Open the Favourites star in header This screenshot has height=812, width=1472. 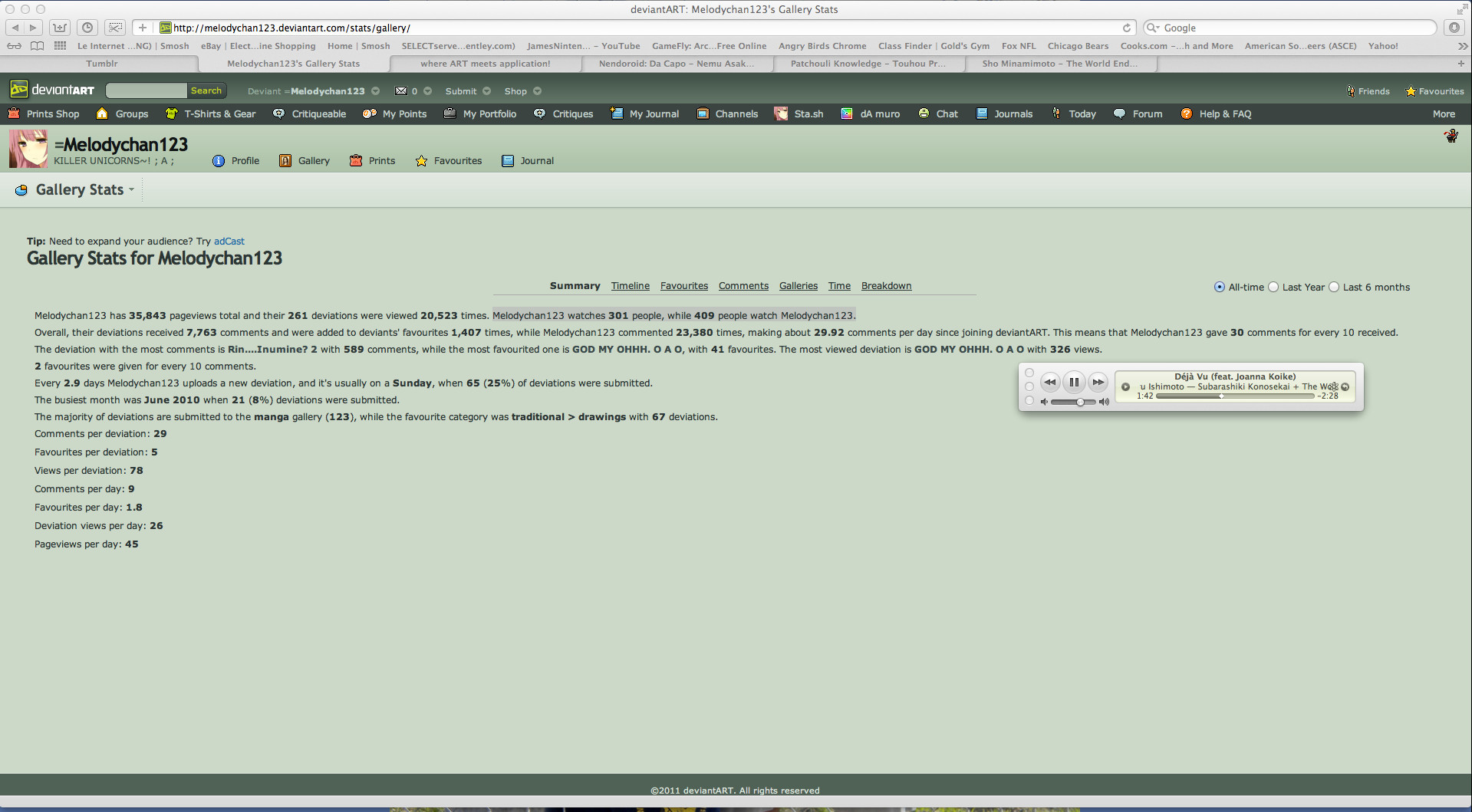pyautogui.click(x=1411, y=91)
